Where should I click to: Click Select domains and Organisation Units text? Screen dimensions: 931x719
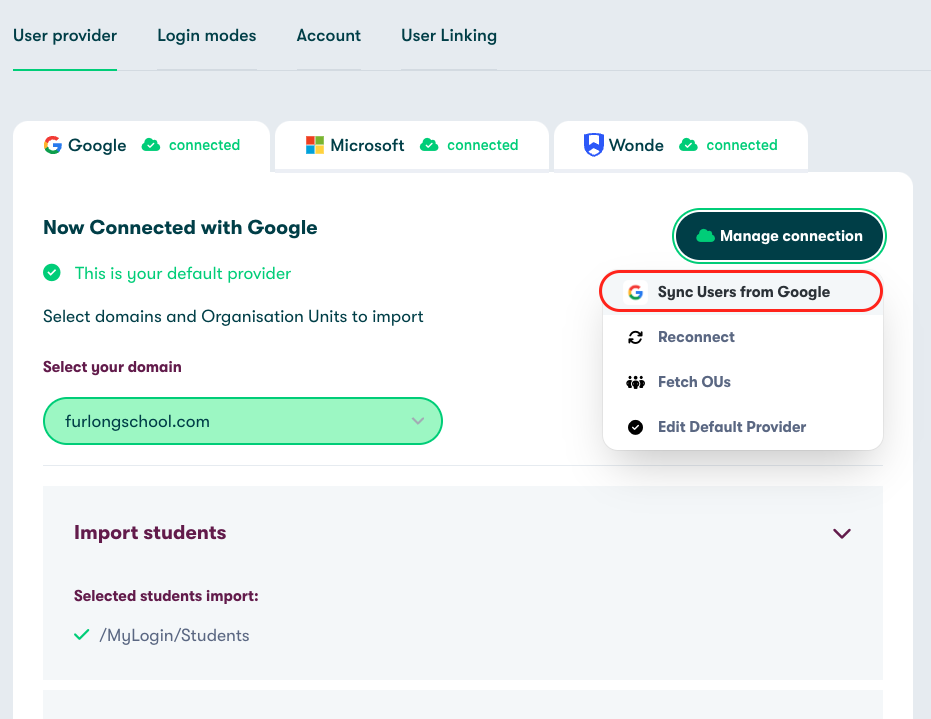click(x=233, y=316)
